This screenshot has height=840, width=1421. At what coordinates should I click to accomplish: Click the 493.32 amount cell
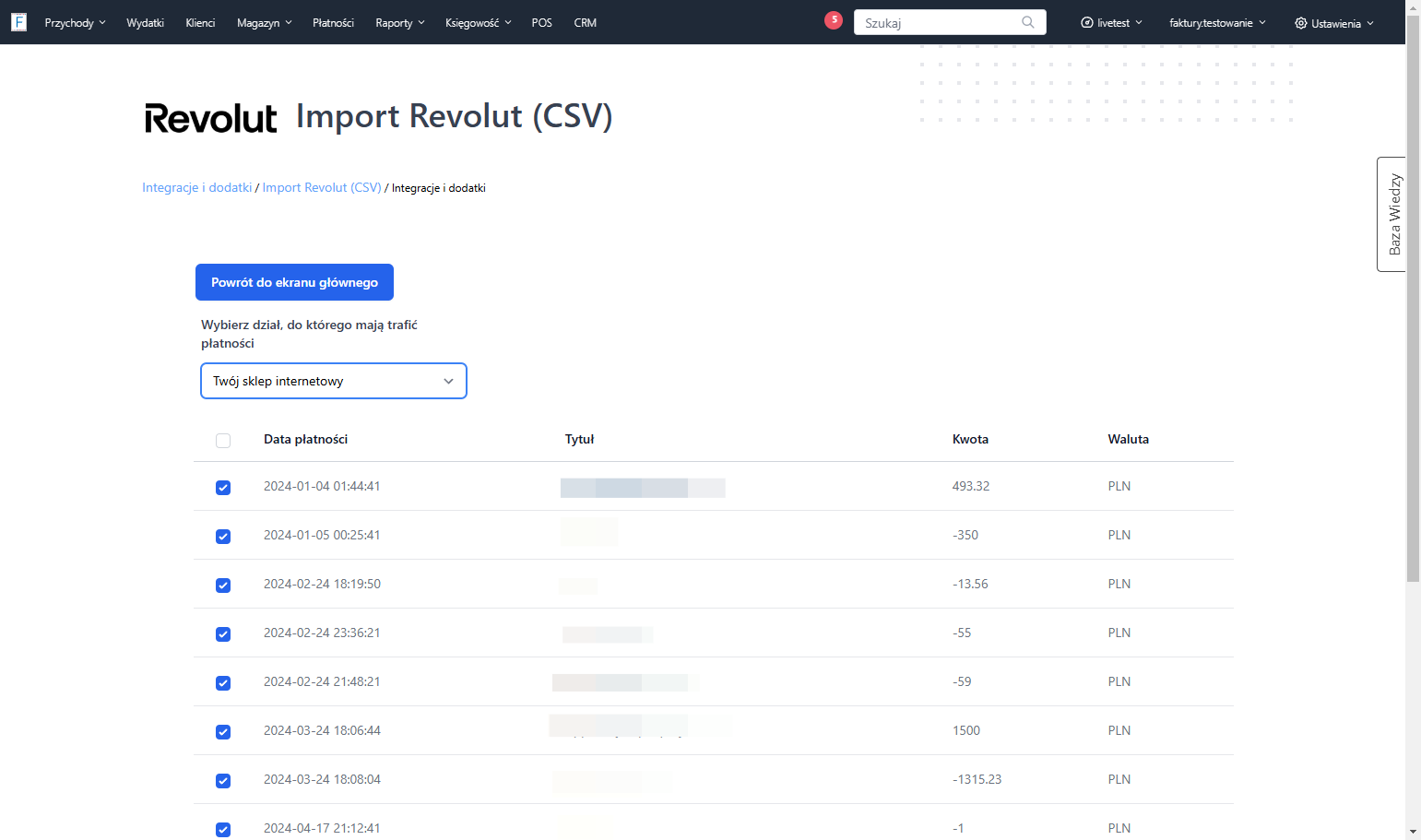[971, 486]
